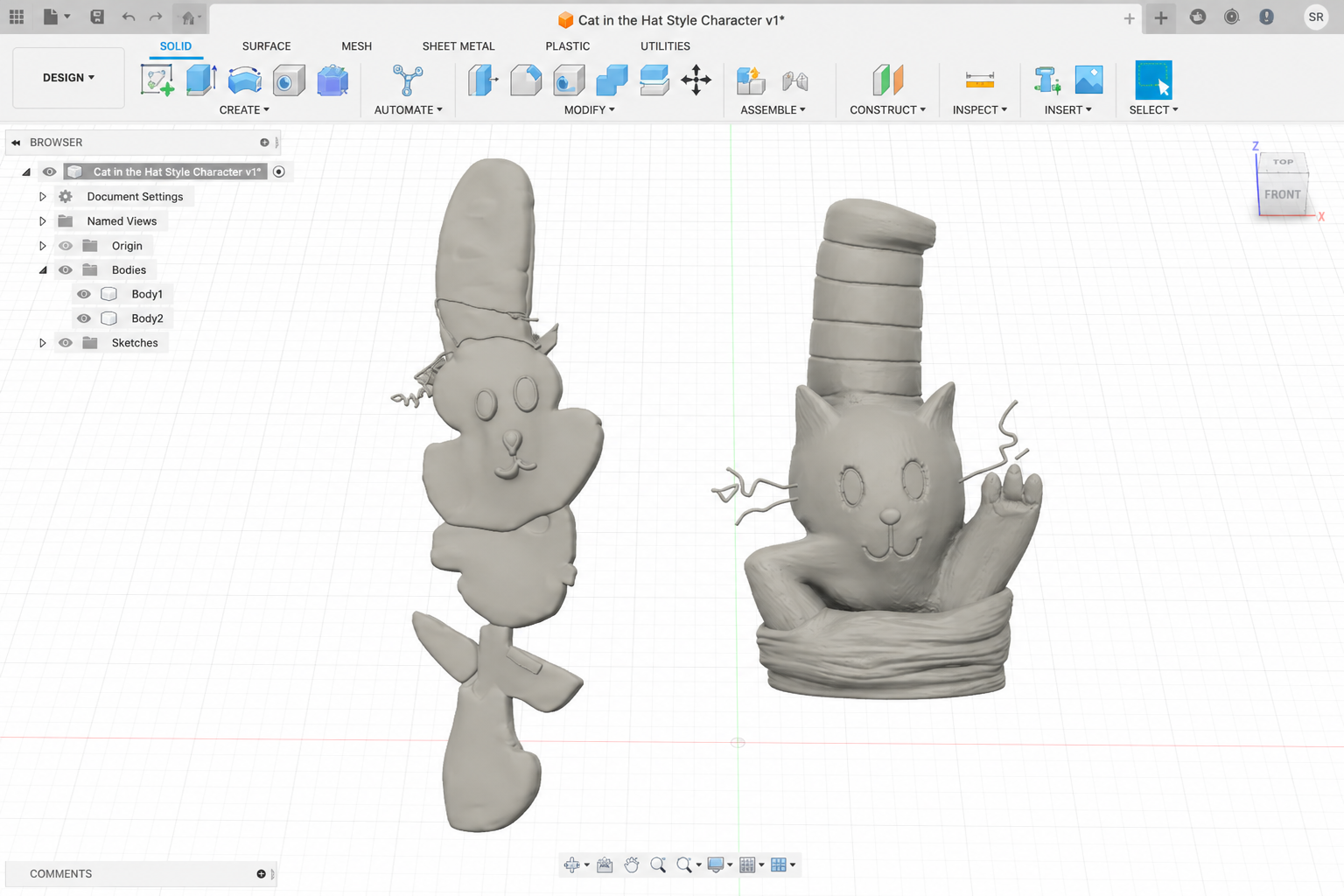Select the Measure tool
This screenshot has width=1344, height=896.
(x=980, y=80)
